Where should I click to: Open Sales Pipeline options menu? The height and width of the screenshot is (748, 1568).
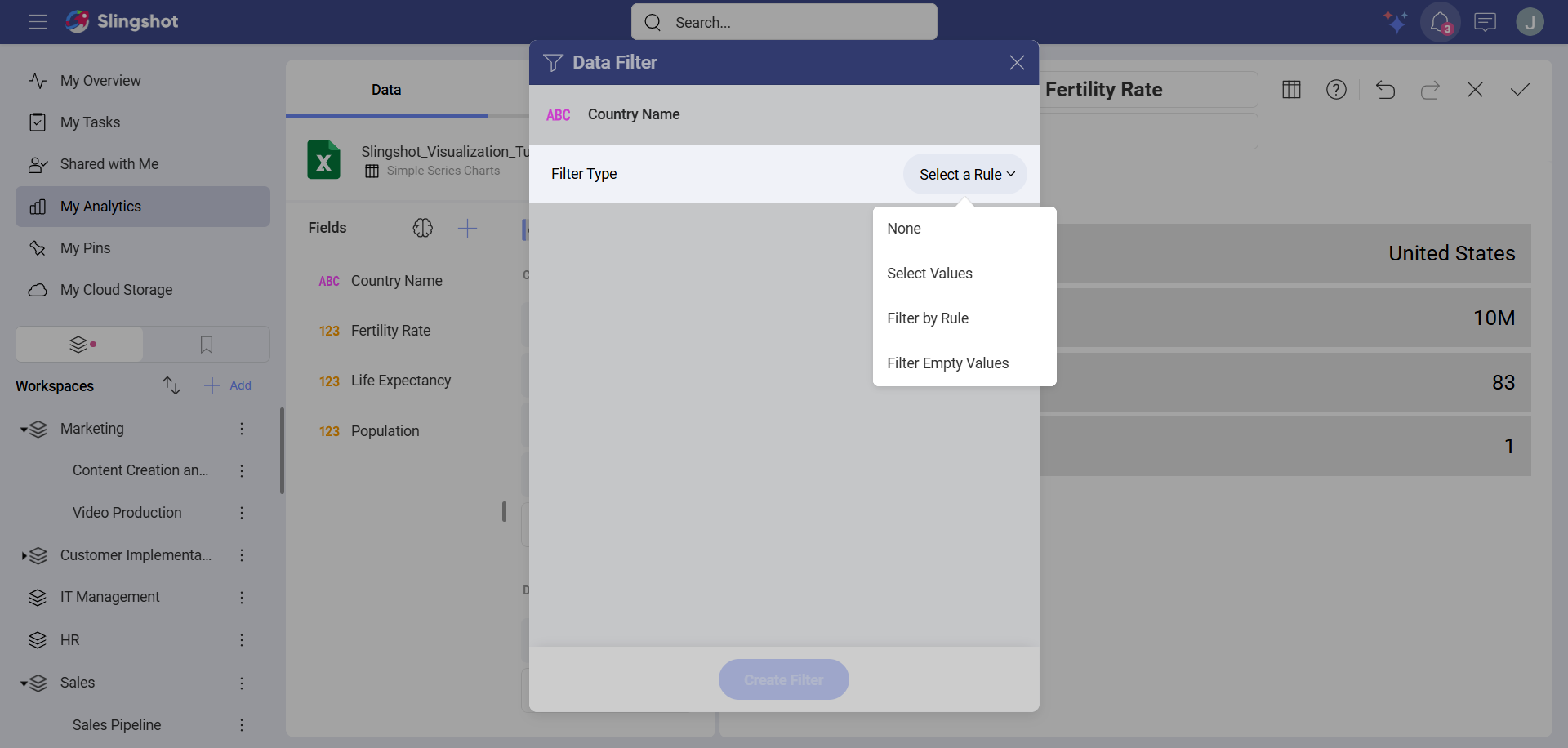[x=242, y=725]
